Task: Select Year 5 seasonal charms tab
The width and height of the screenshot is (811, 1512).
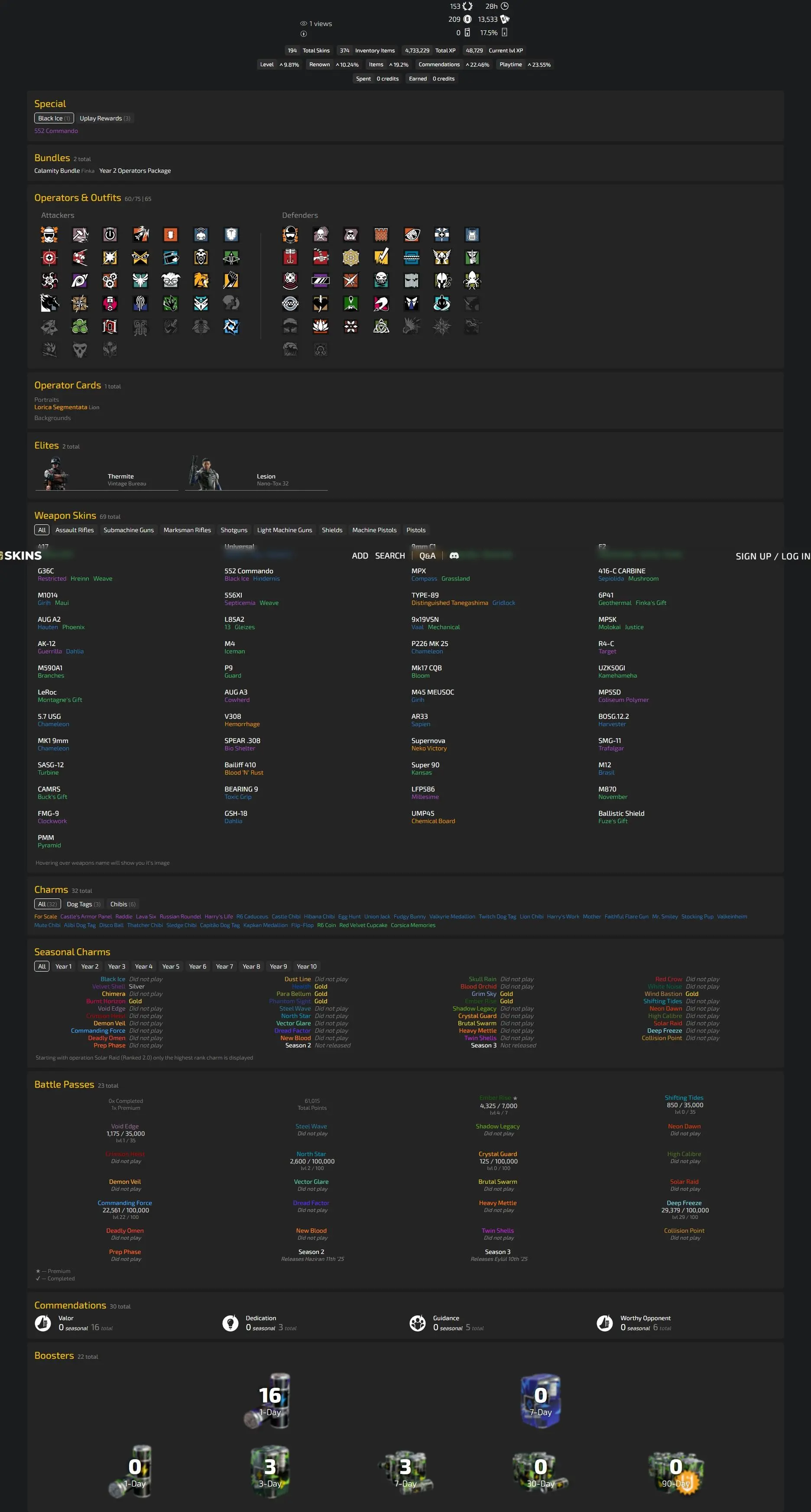Action: click(171, 966)
